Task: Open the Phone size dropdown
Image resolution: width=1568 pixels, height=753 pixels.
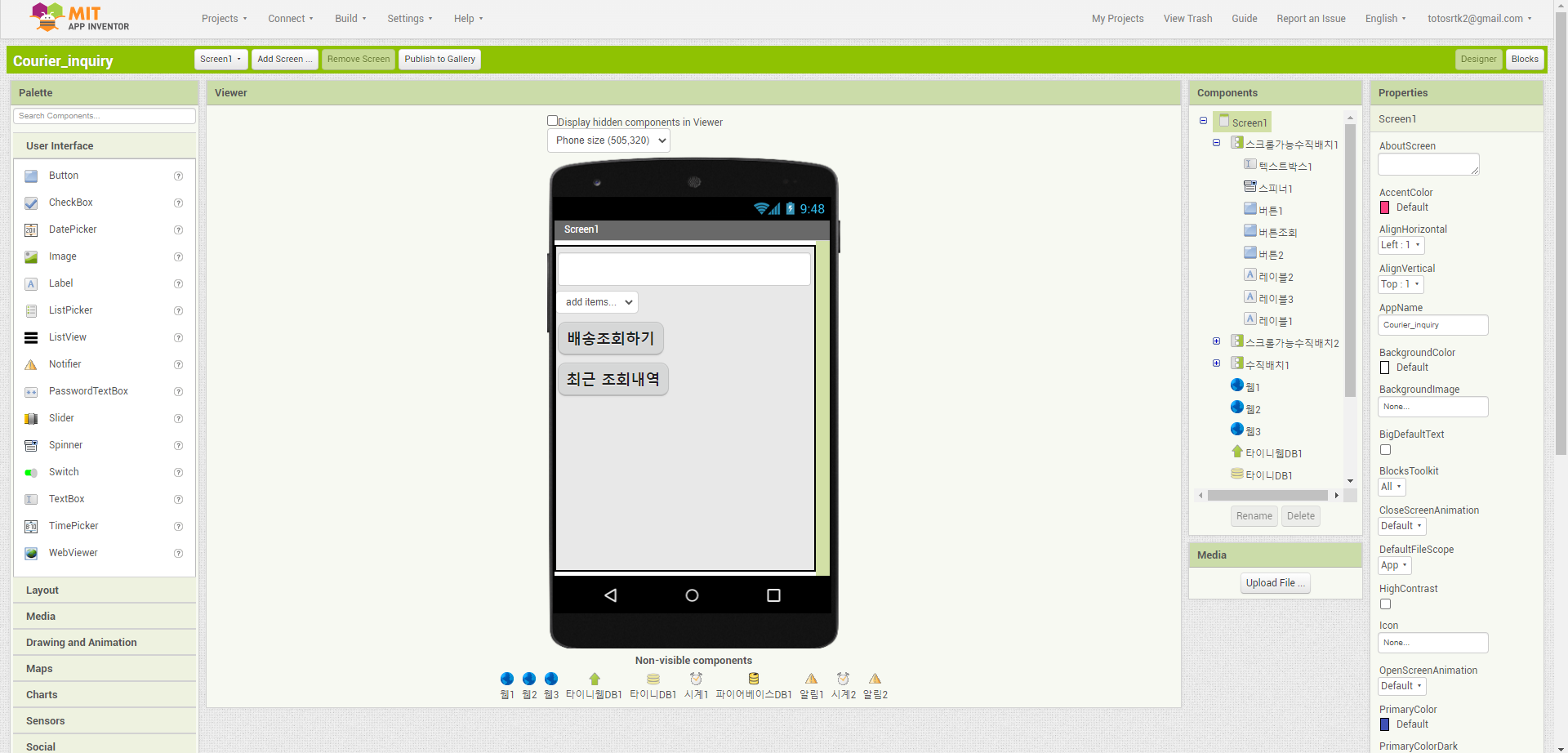Action: [x=608, y=140]
